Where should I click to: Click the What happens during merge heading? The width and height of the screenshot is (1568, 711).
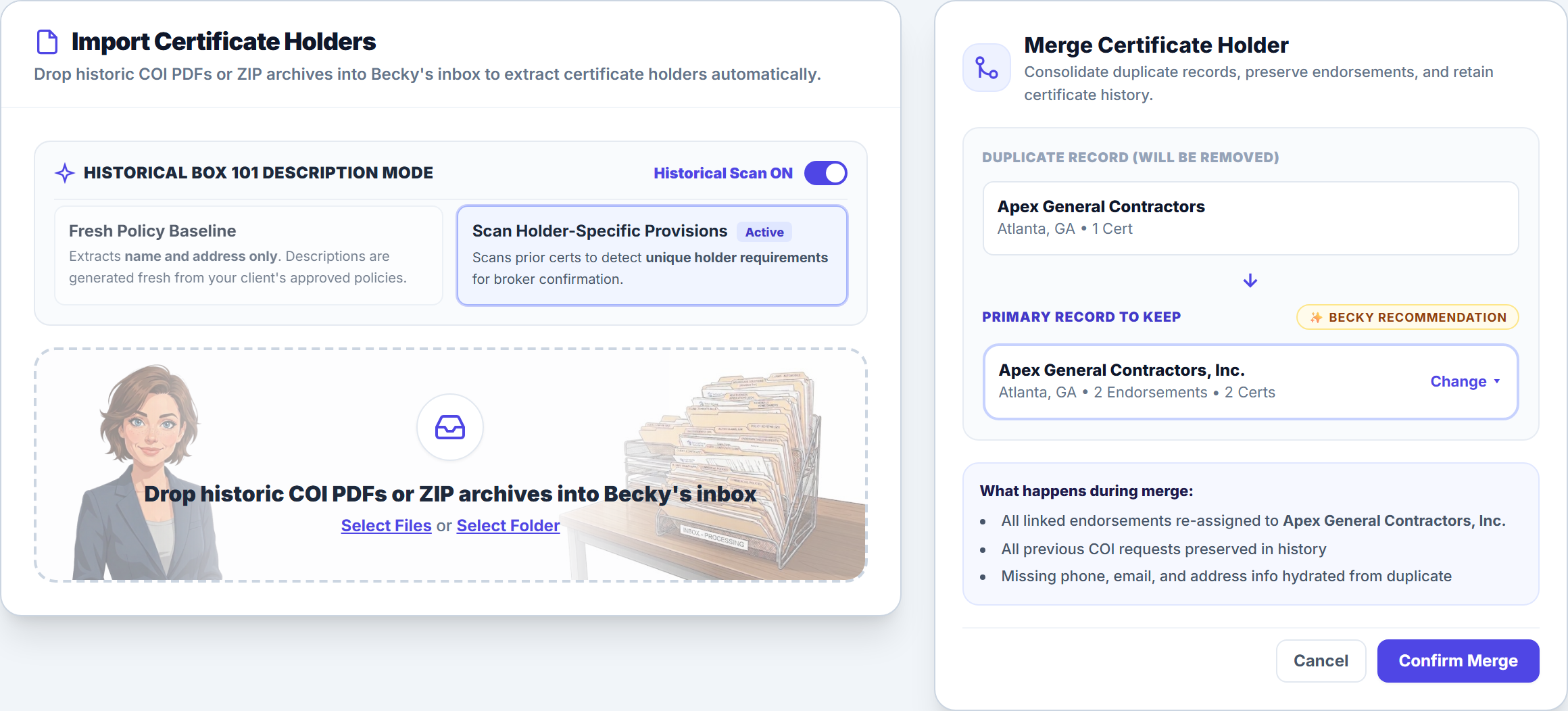coord(1086,491)
